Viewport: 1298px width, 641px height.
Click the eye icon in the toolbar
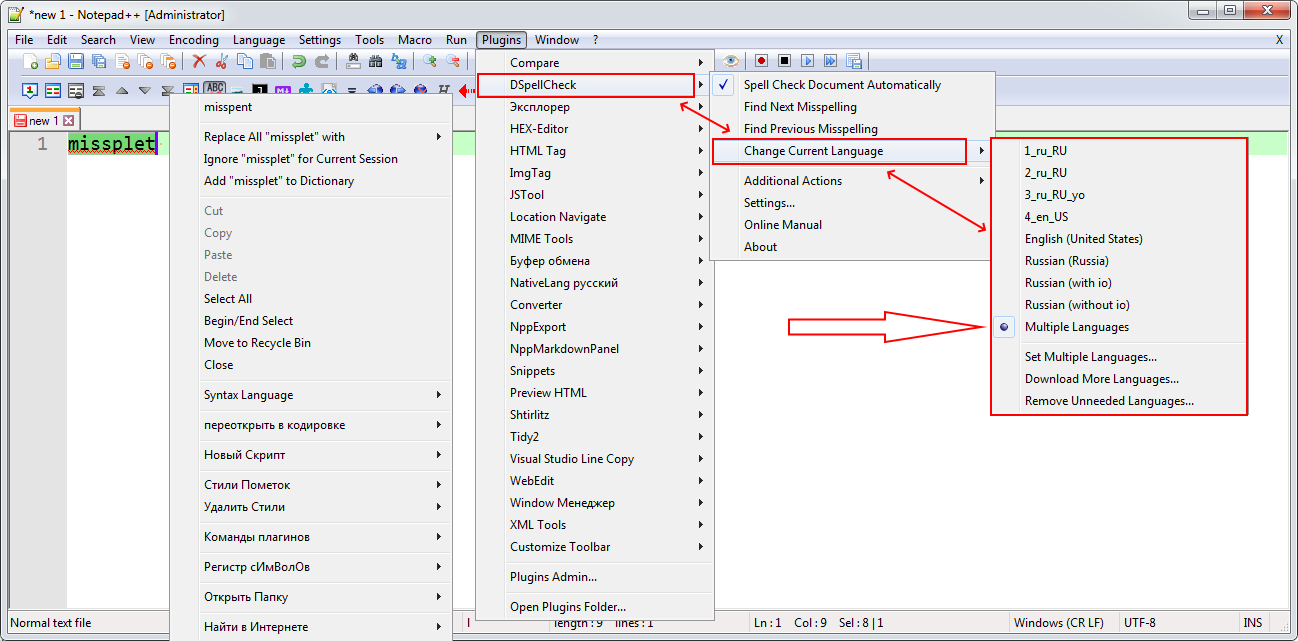click(731, 62)
